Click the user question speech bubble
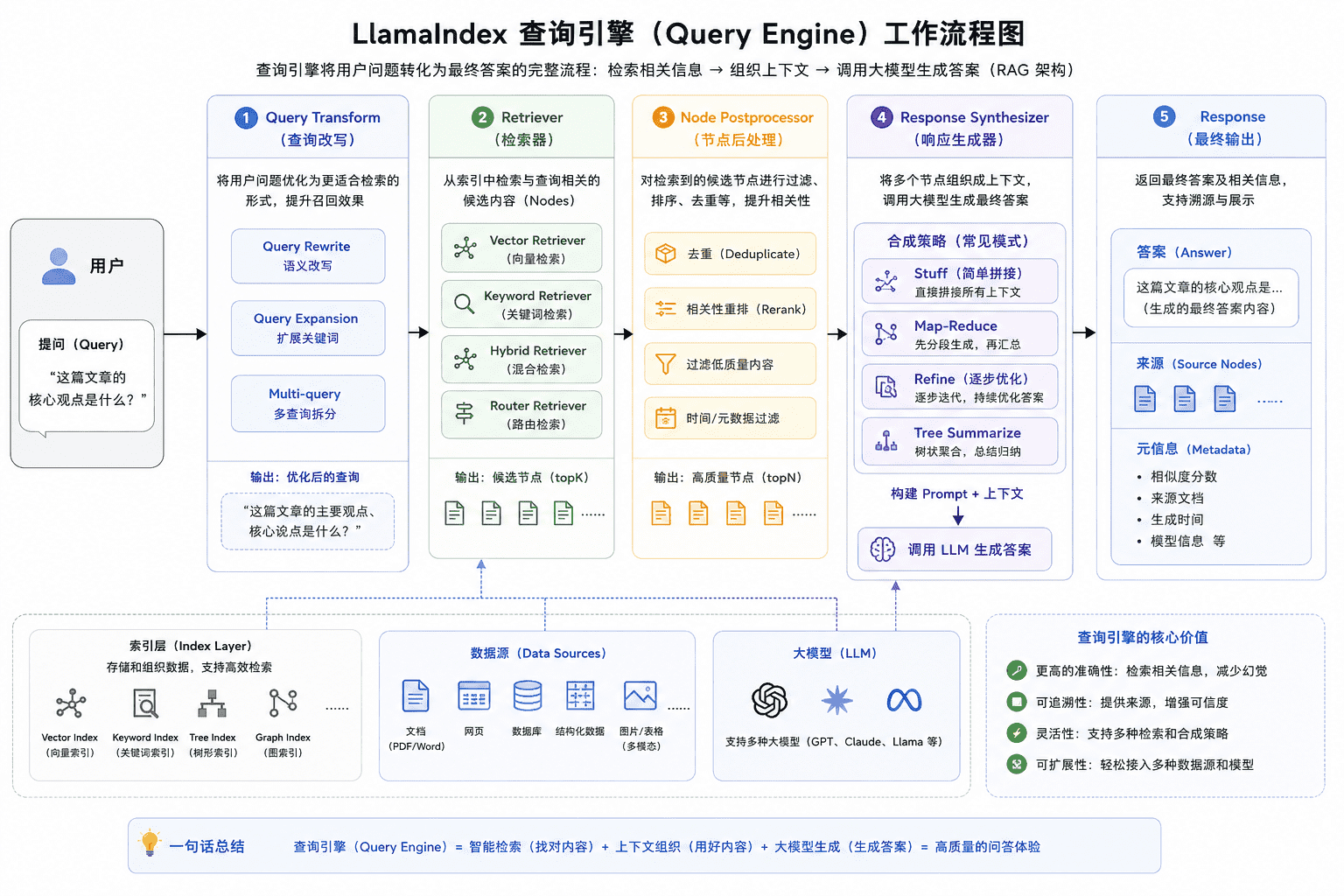Image resolution: width=1344 pixels, height=896 pixels. pos(87,376)
